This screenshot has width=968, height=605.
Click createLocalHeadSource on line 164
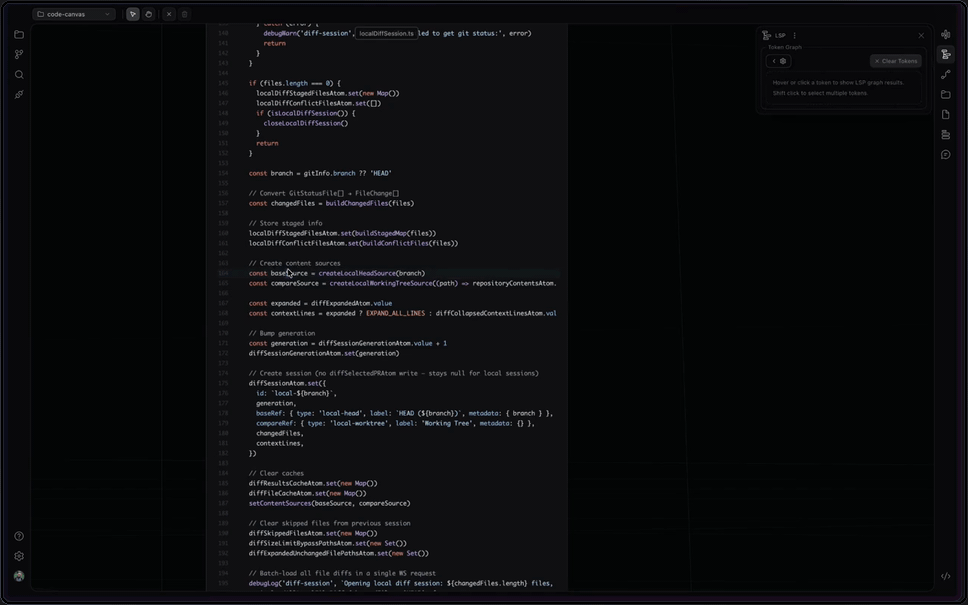(357, 273)
